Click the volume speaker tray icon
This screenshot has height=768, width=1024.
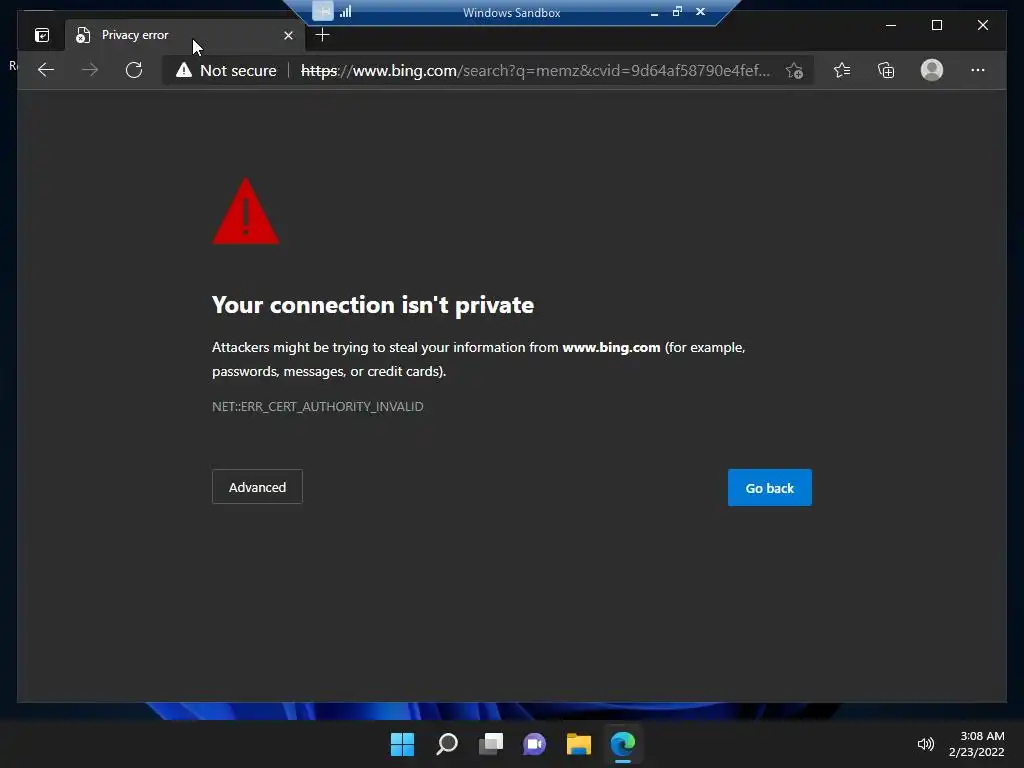[x=925, y=744]
